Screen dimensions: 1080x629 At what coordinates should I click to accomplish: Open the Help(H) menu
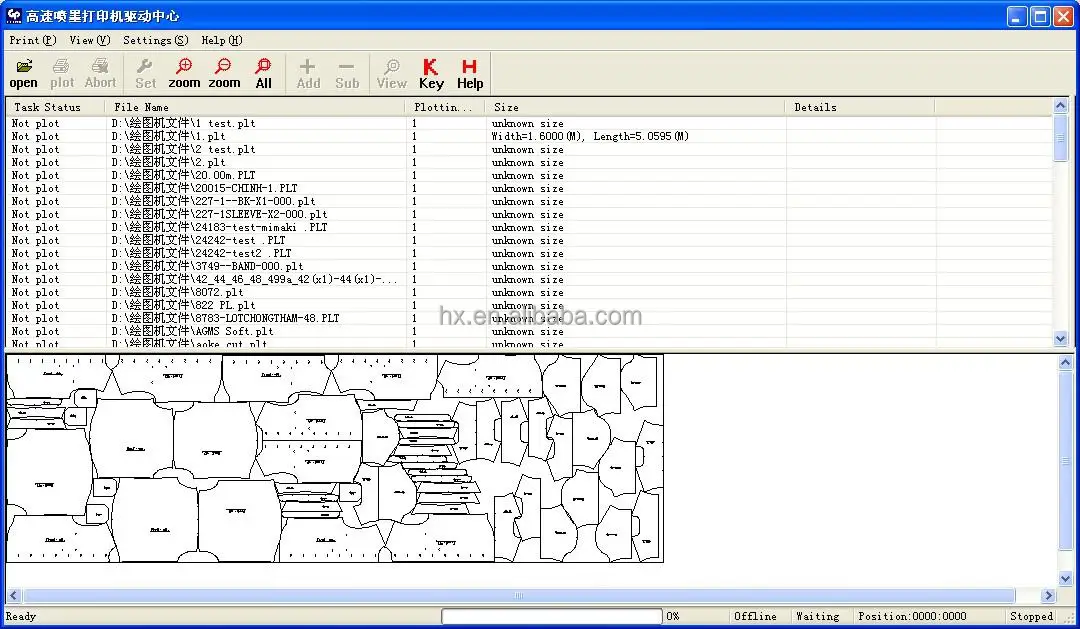coord(222,40)
